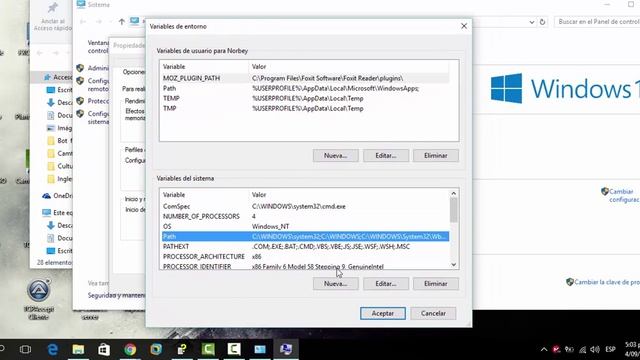Select the ComSpec system variable
This screenshot has height=360, width=640.
(305, 207)
